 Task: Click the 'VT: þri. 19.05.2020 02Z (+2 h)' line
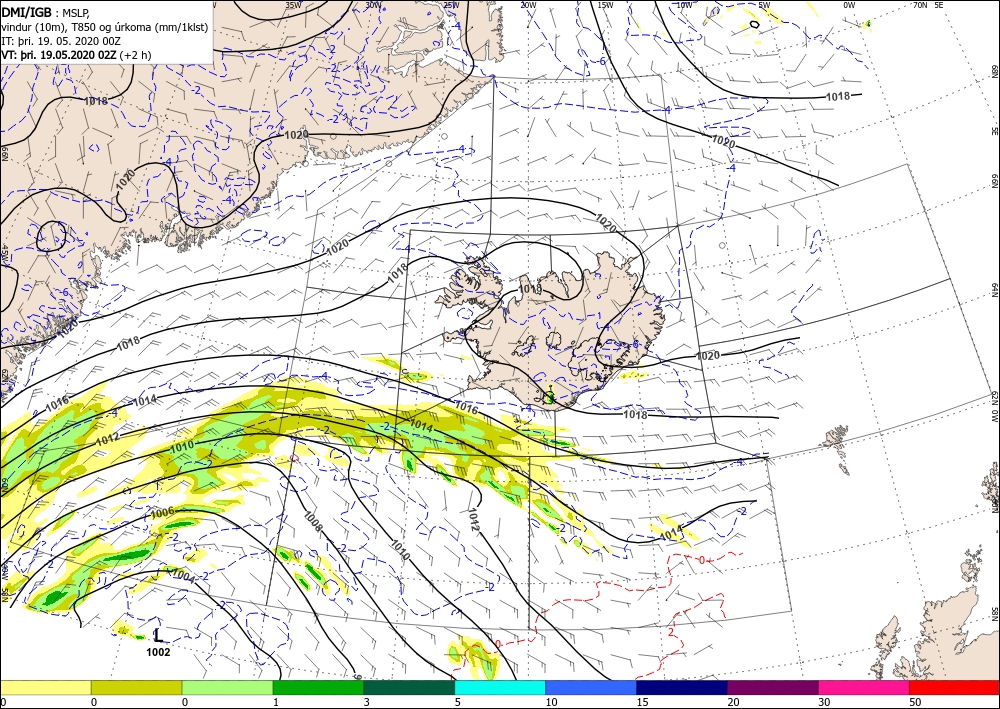click(x=77, y=55)
